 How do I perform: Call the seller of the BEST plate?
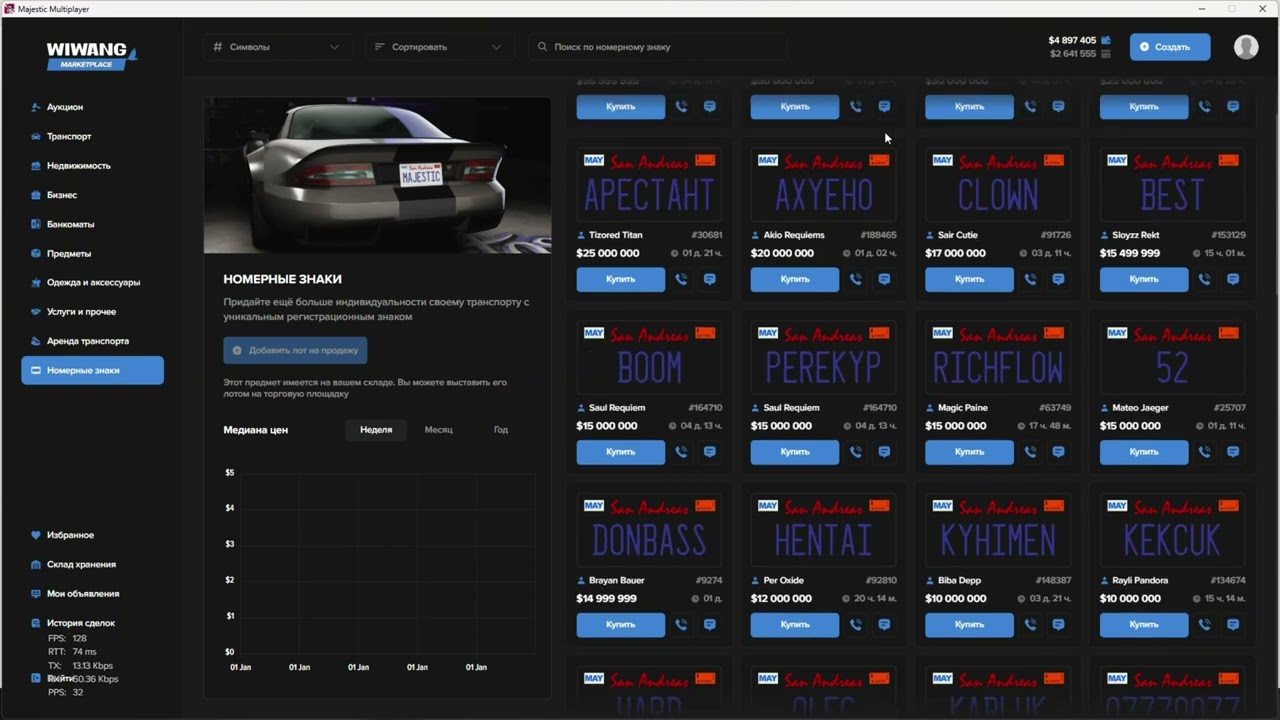point(1205,279)
